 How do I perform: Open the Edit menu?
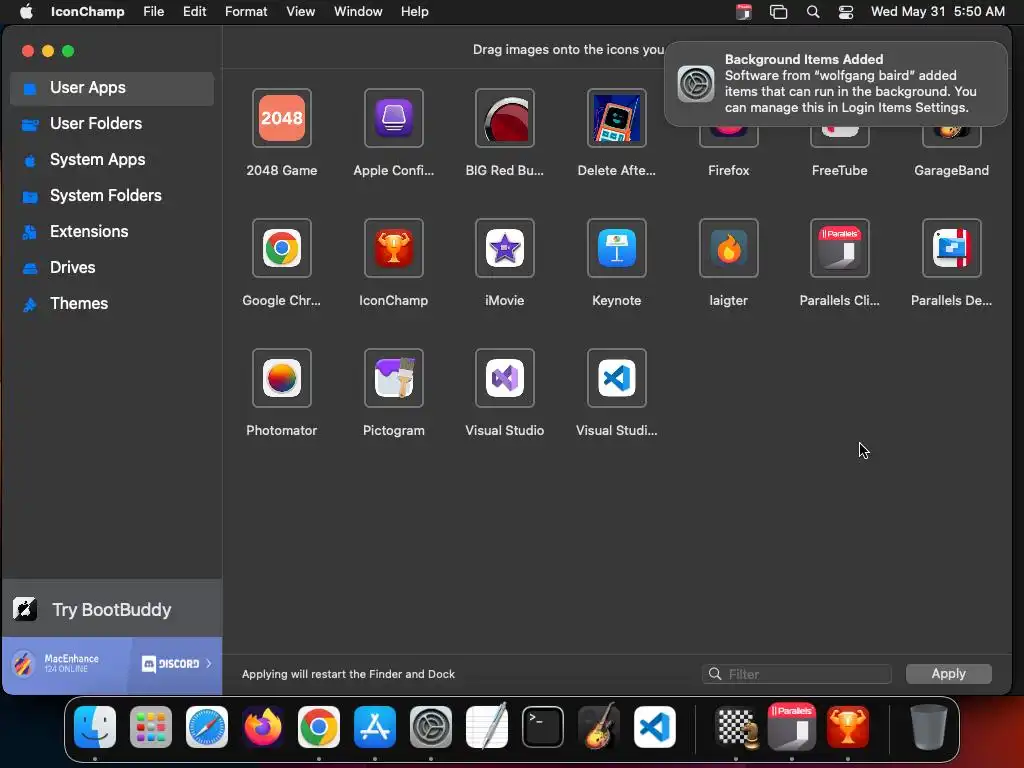(x=194, y=12)
